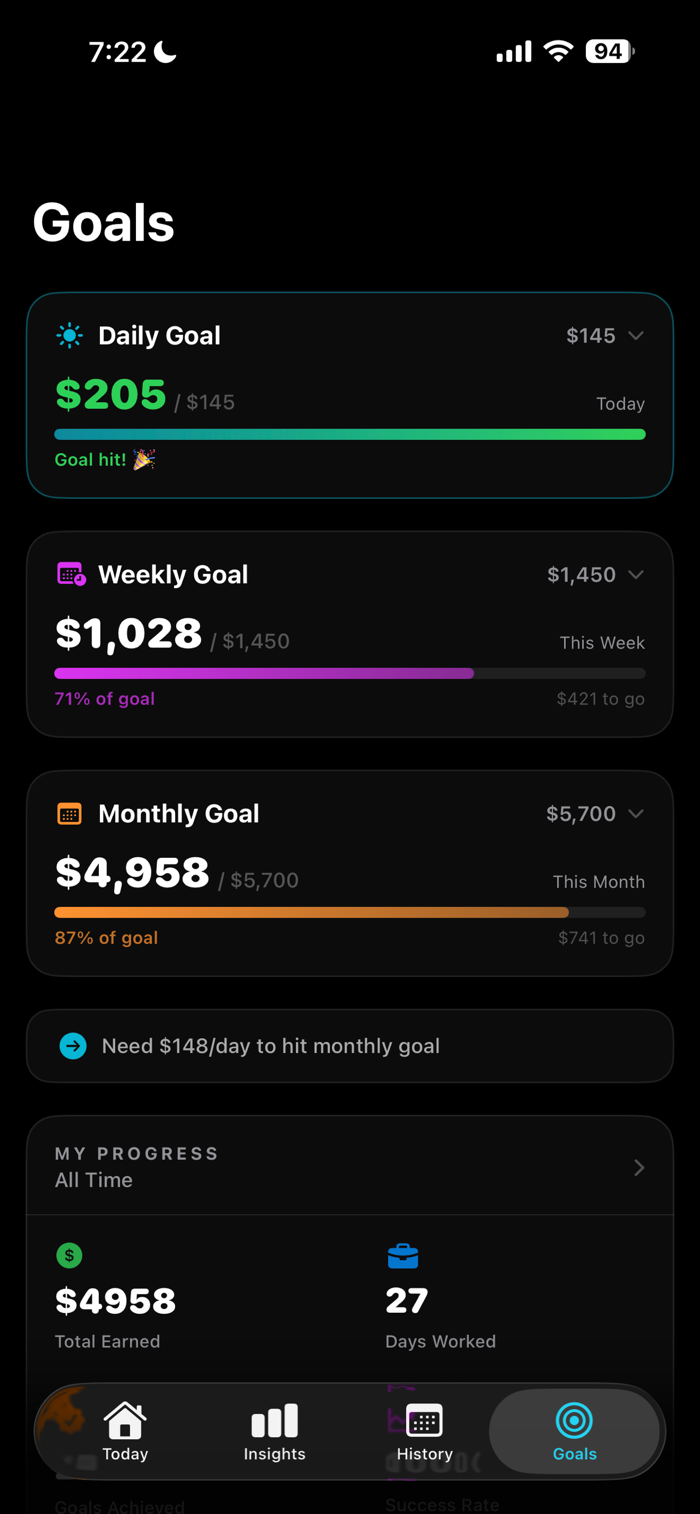Screen dimensions: 700x1514
Task: Go to the History tab
Action: pyautogui.click(x=425, y=1431)
